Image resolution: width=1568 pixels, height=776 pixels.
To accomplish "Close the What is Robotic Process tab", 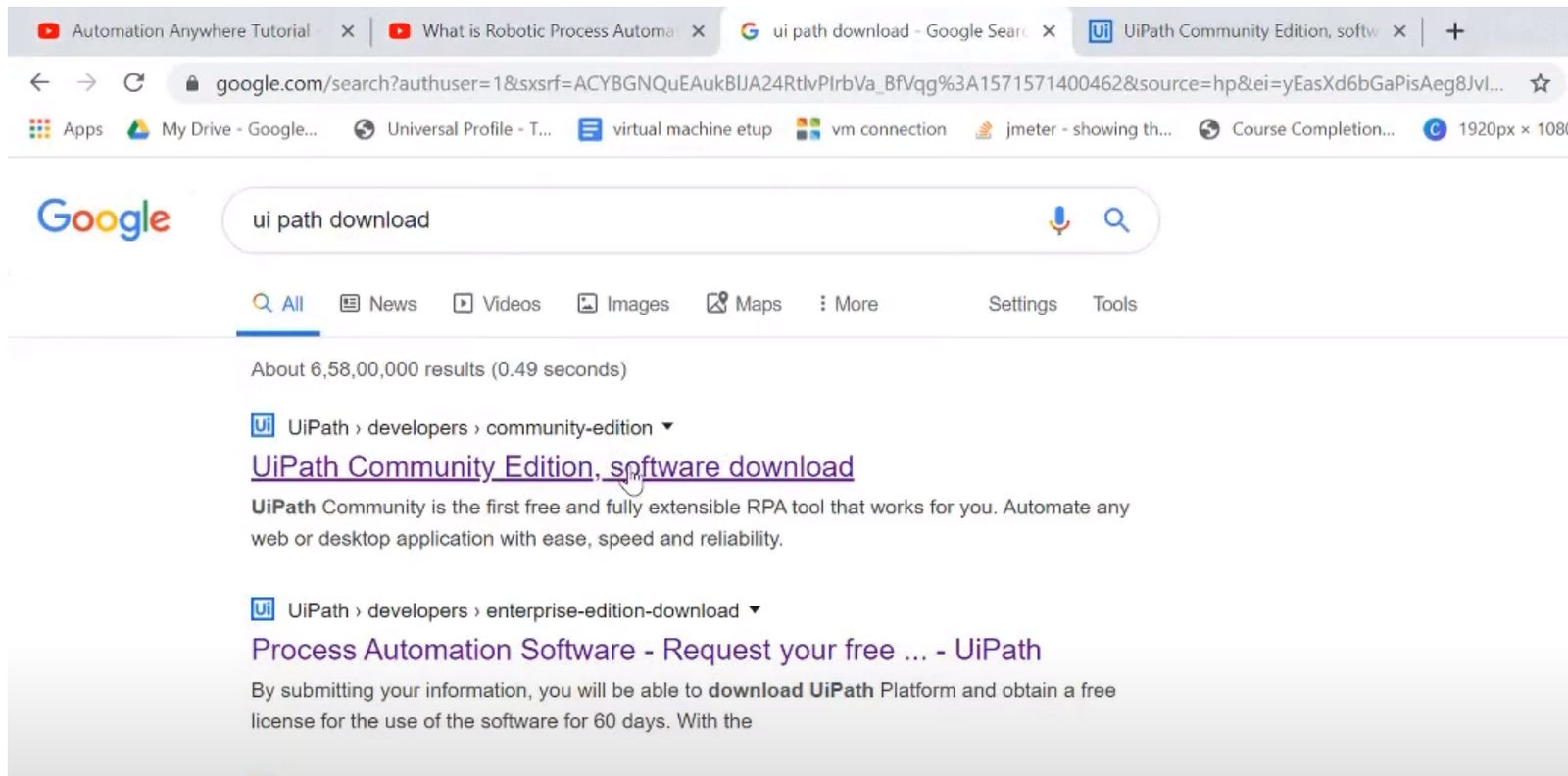I will pyautogui.click(x=698, y=31).
